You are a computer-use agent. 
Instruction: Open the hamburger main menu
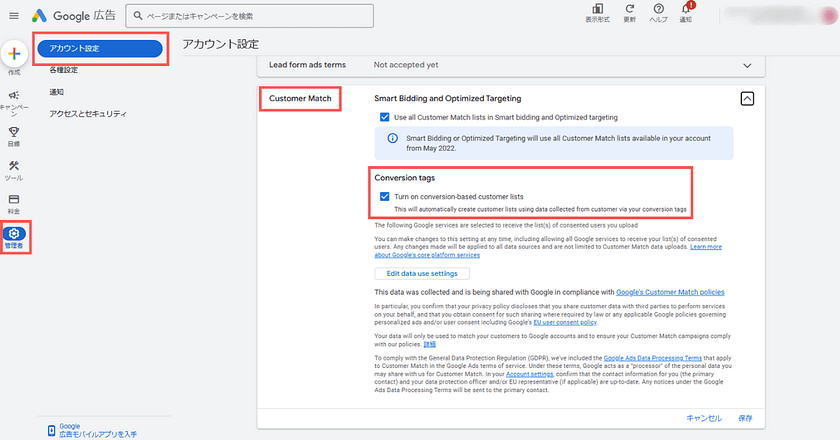click(14, 16)
